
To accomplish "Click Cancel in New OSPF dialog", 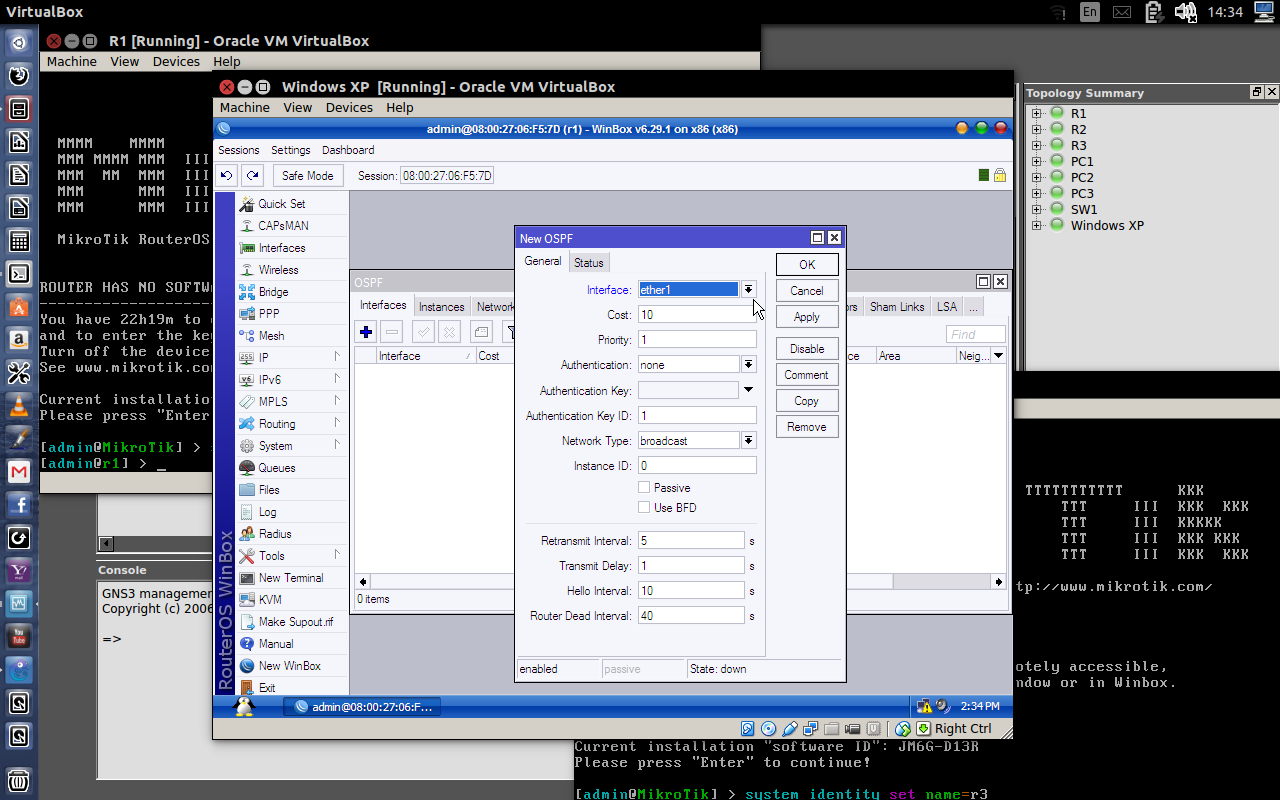I will tap(807, 291).
